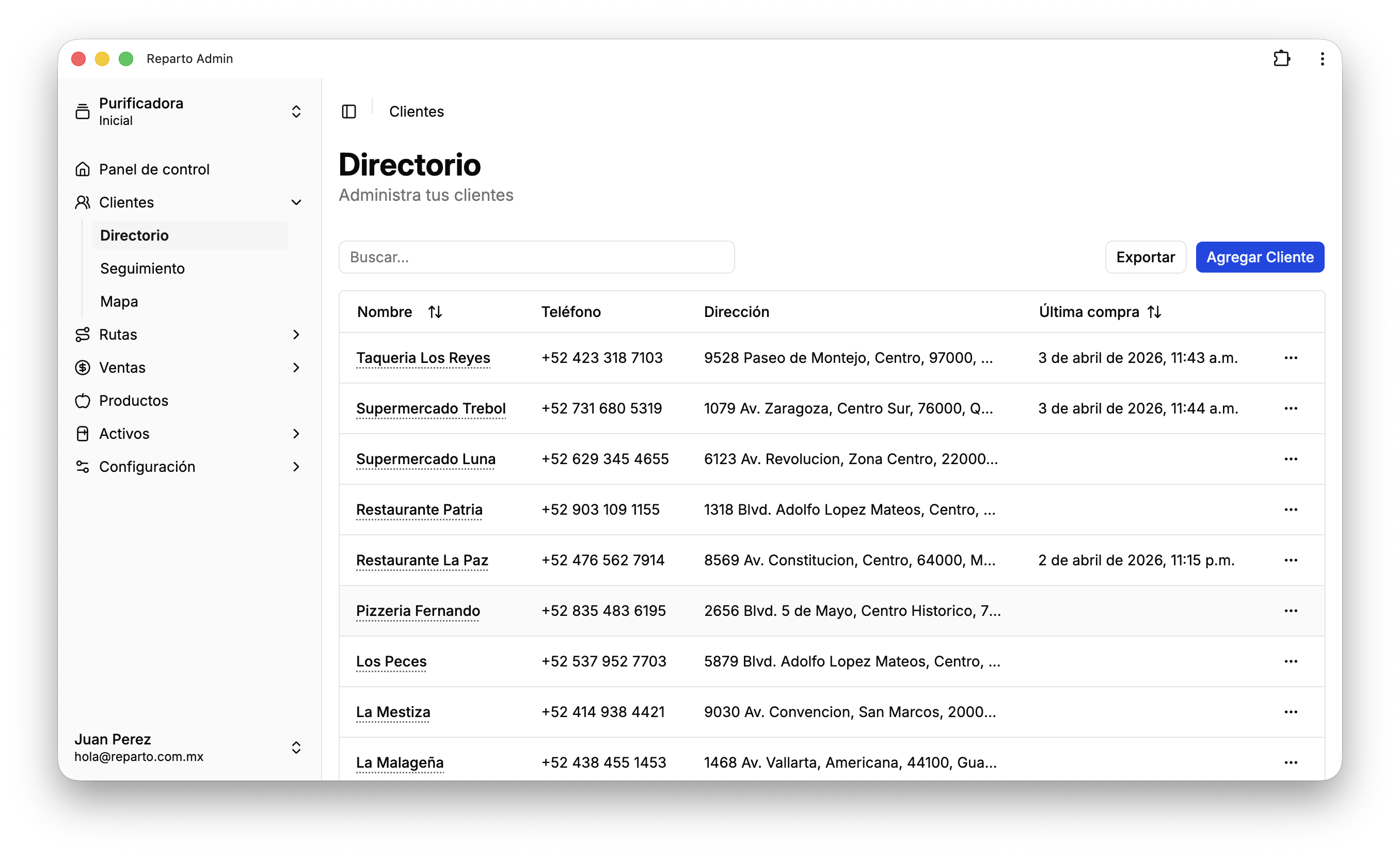
Task: Open Los Peces client link
Action: tap(391, 661)
